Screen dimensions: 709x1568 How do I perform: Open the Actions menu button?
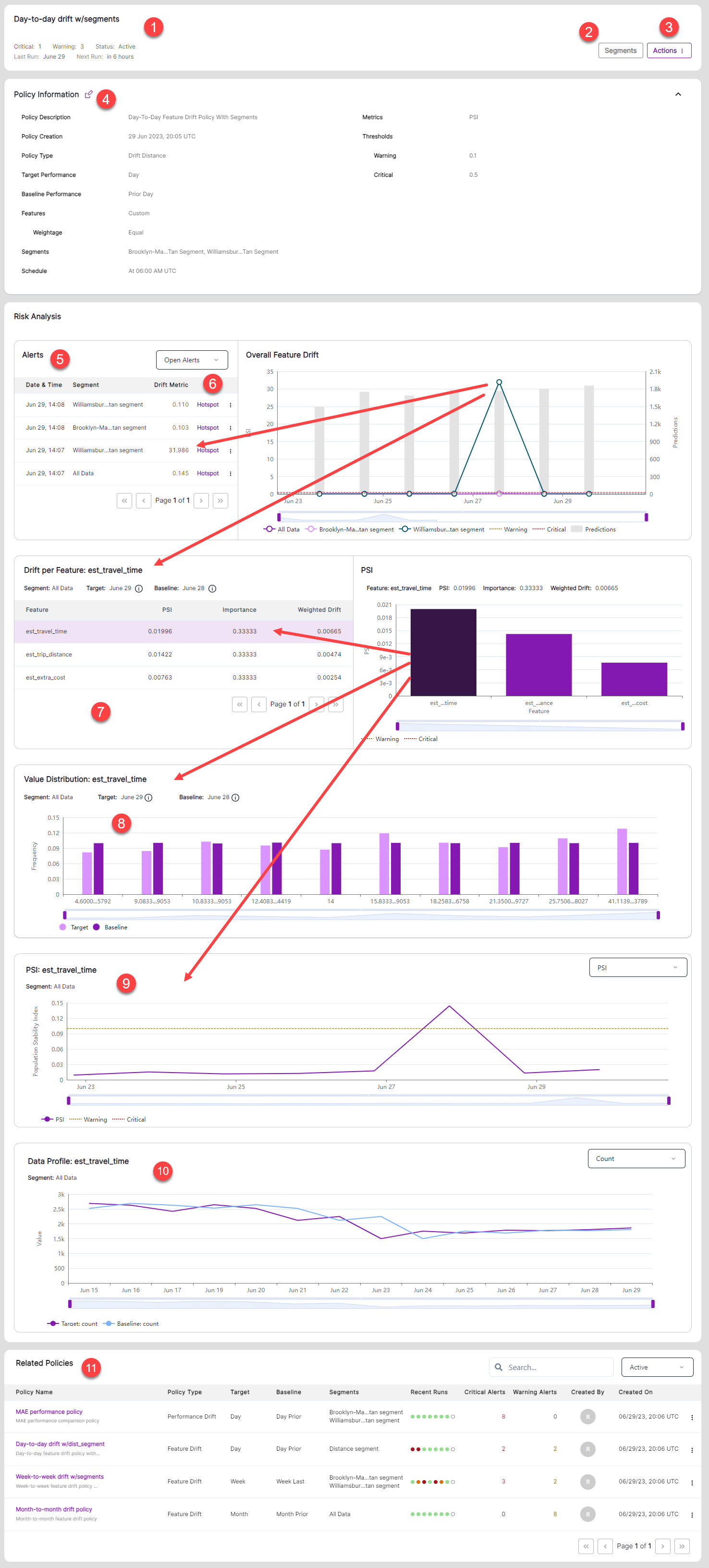click(x=668, y=50)
